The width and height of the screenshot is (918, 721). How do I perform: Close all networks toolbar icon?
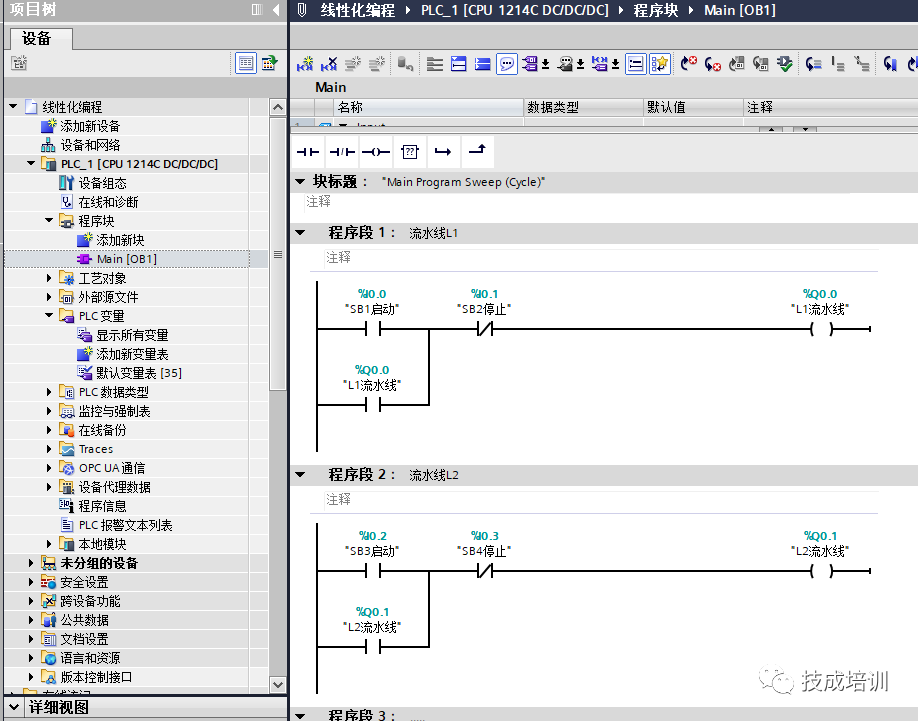click(482, 63)
